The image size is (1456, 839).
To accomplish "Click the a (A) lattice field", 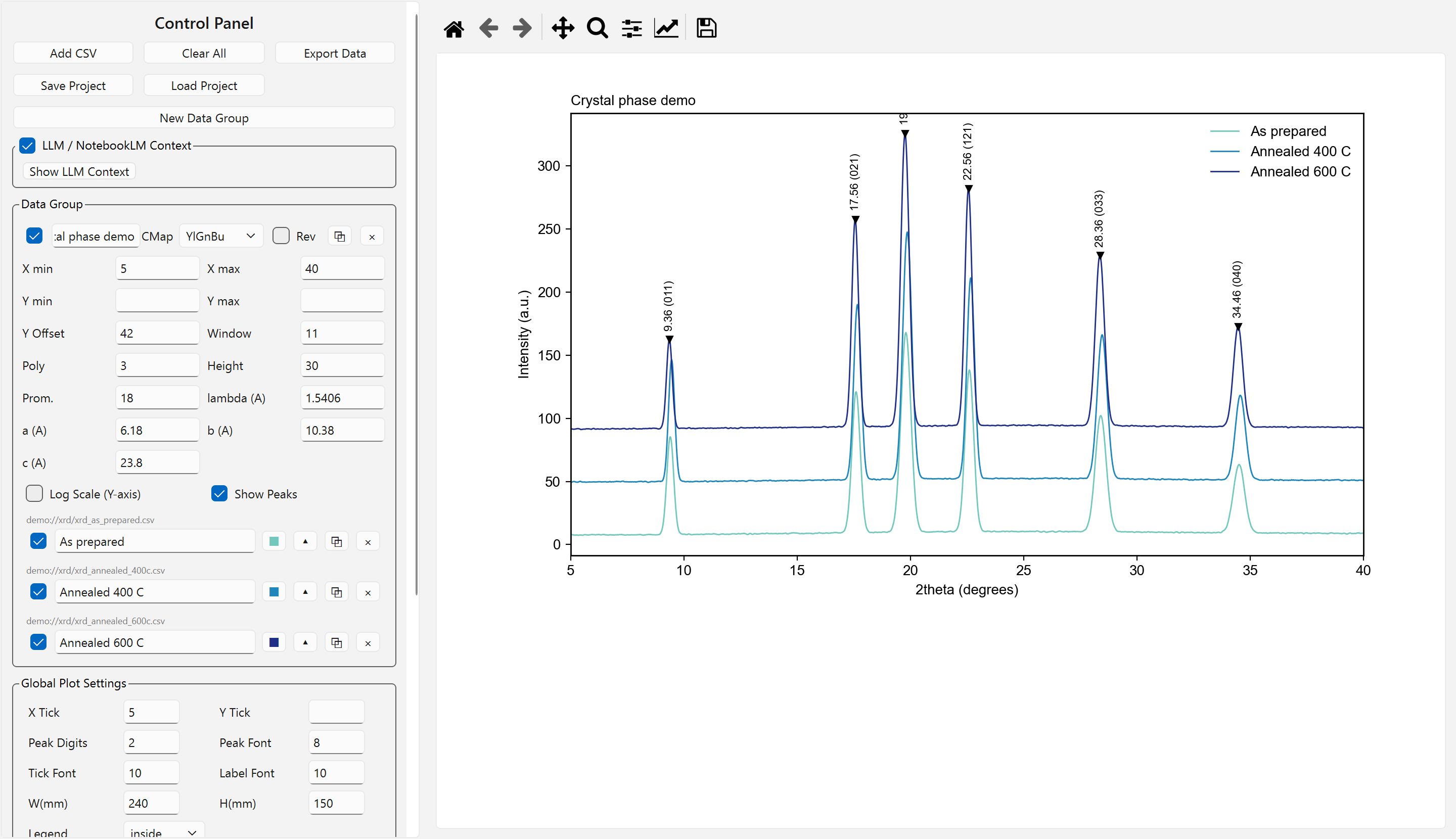I will 157,431.
